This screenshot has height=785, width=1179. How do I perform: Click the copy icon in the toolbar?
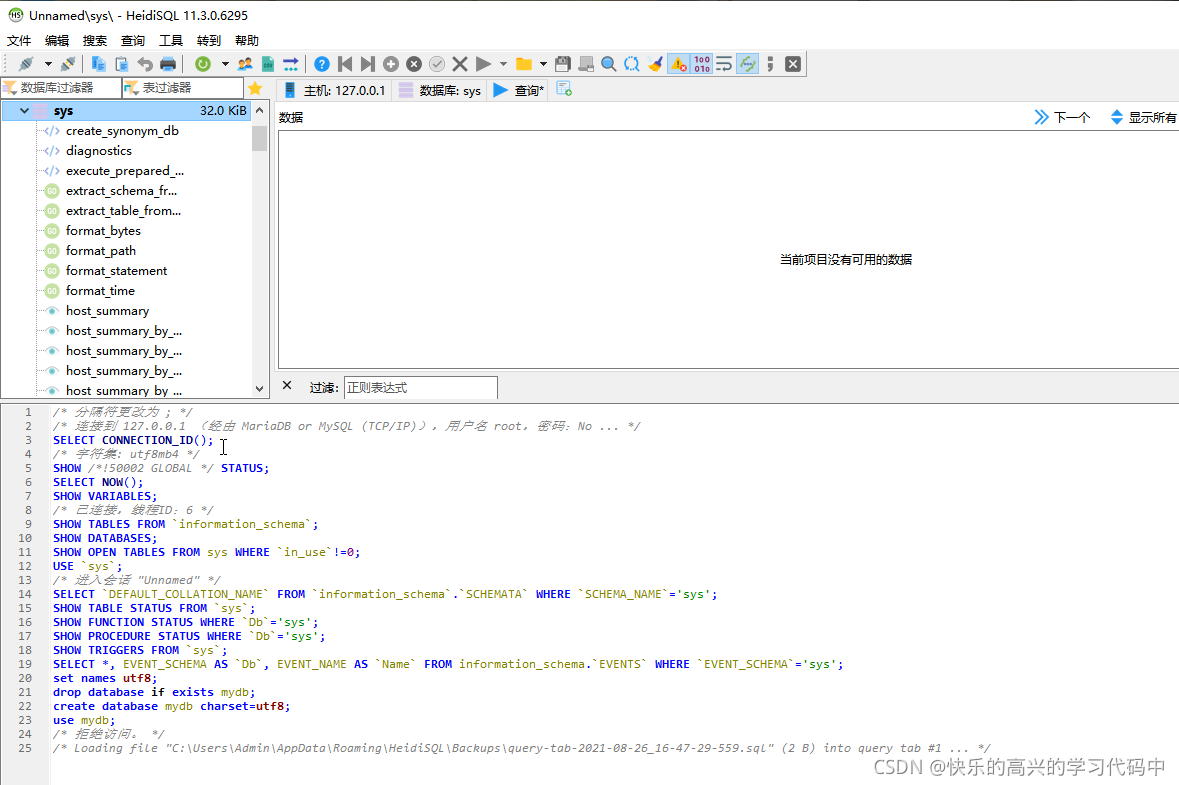pos(99,64)
